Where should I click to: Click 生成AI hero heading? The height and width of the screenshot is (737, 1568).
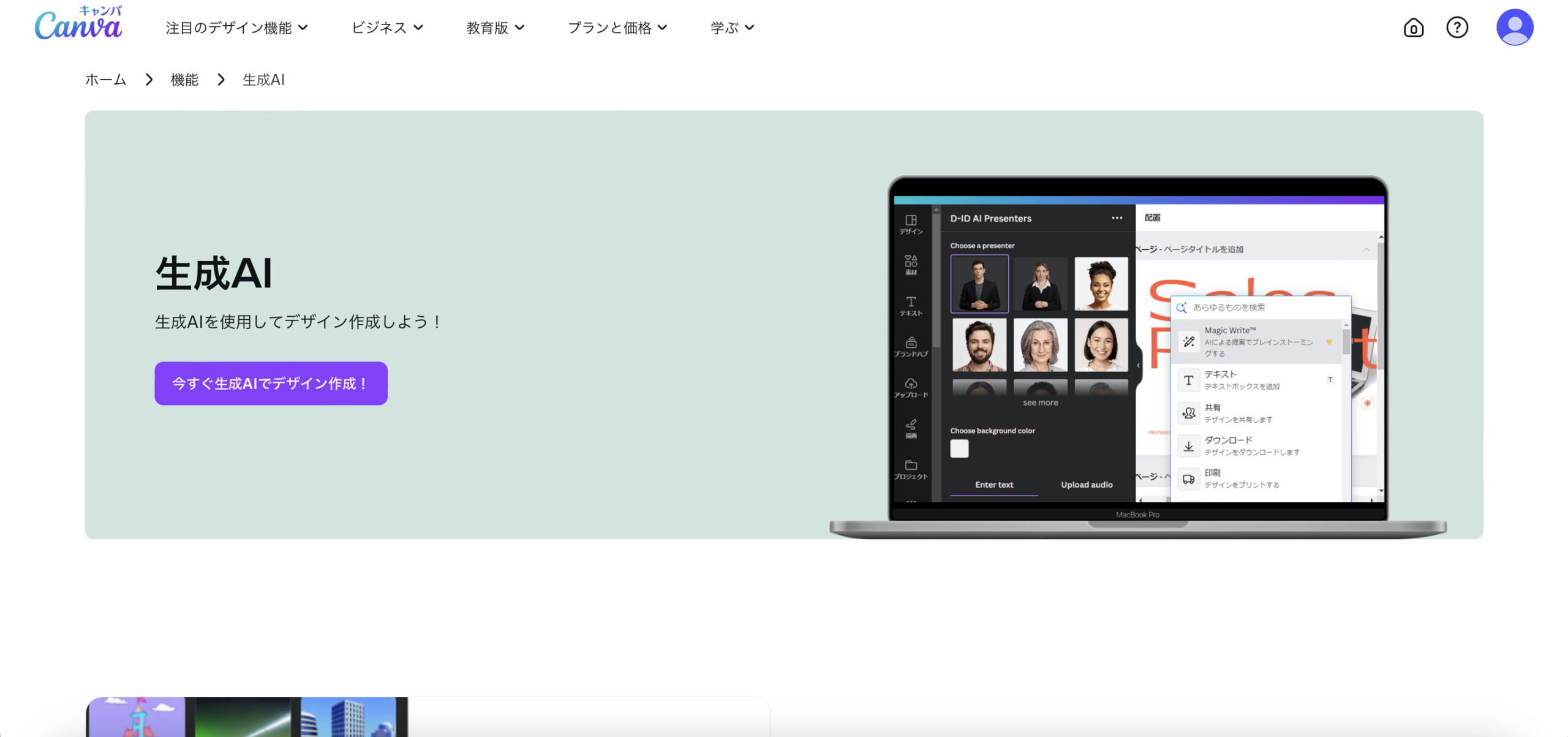pyautogui.click(x=214, y=273)
